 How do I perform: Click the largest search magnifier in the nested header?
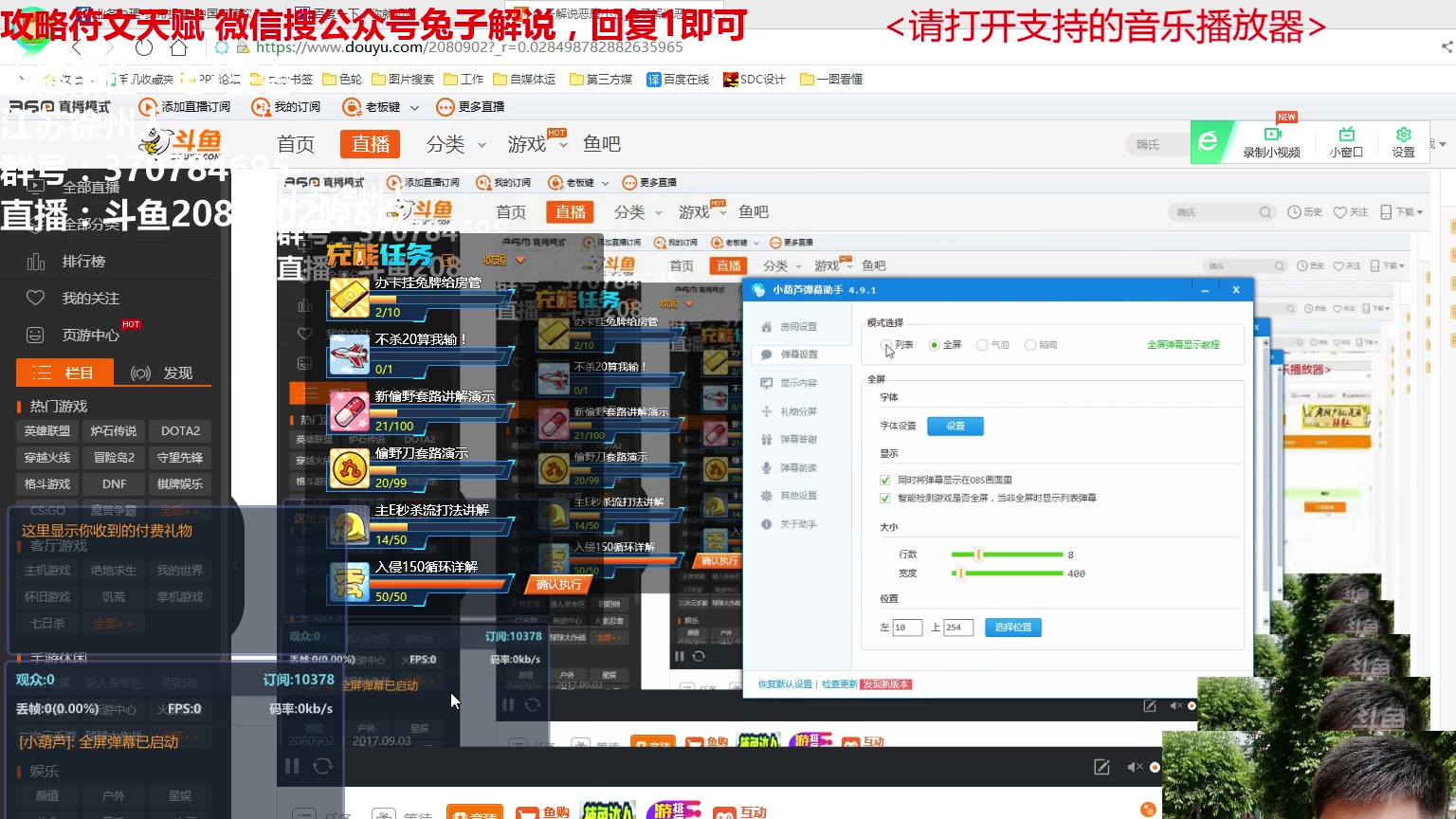tap(1265, 212)
